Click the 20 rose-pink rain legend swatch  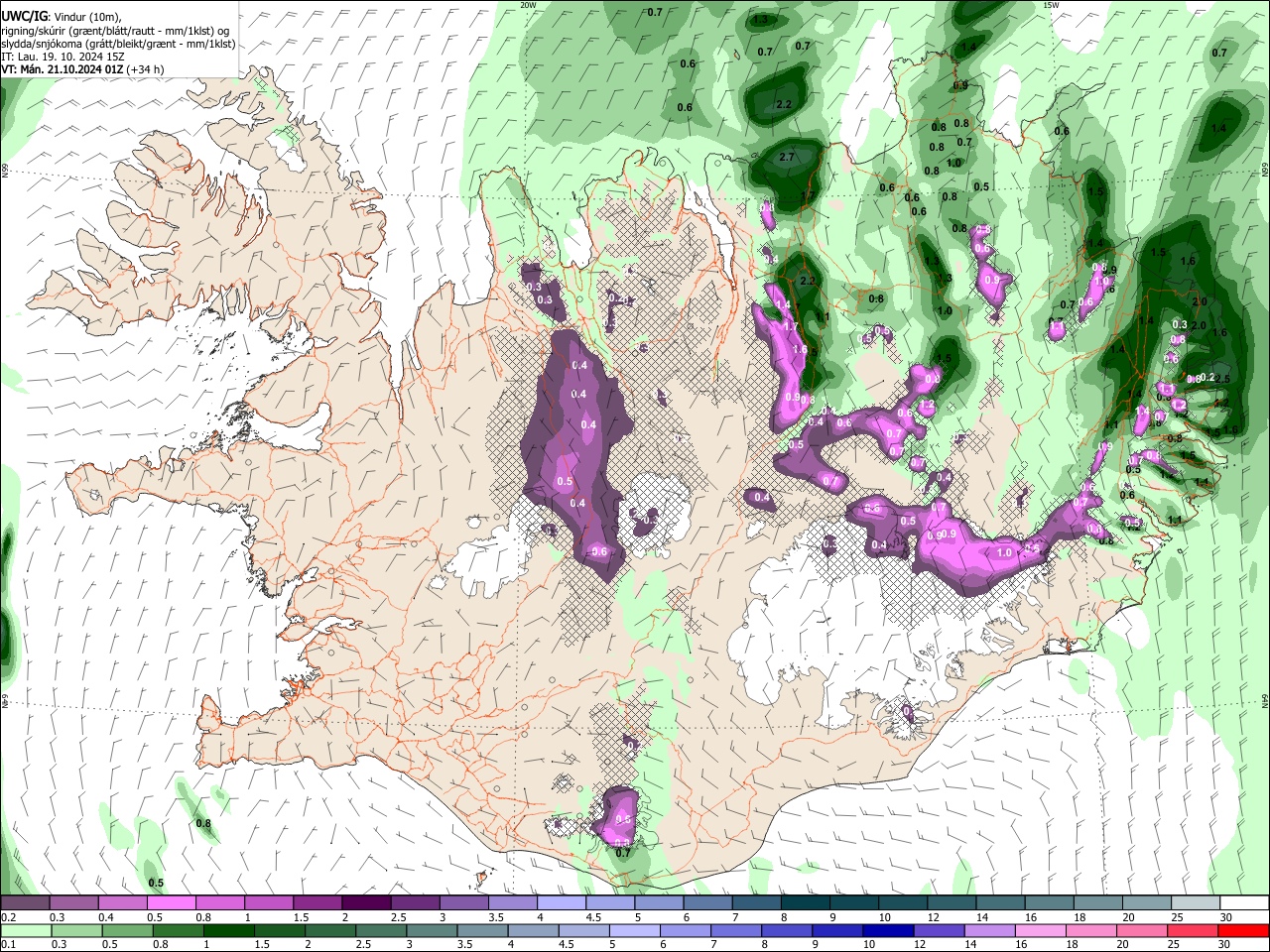tap(1141, 930)
